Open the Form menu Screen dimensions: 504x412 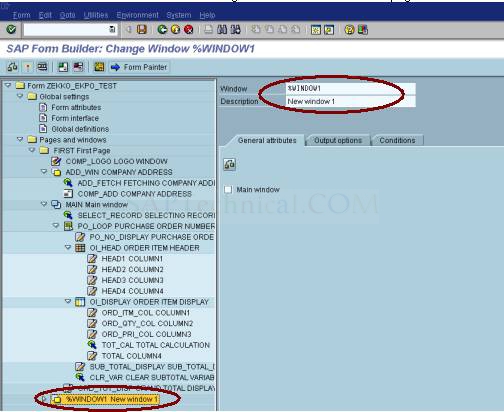(x=21, y=15)
